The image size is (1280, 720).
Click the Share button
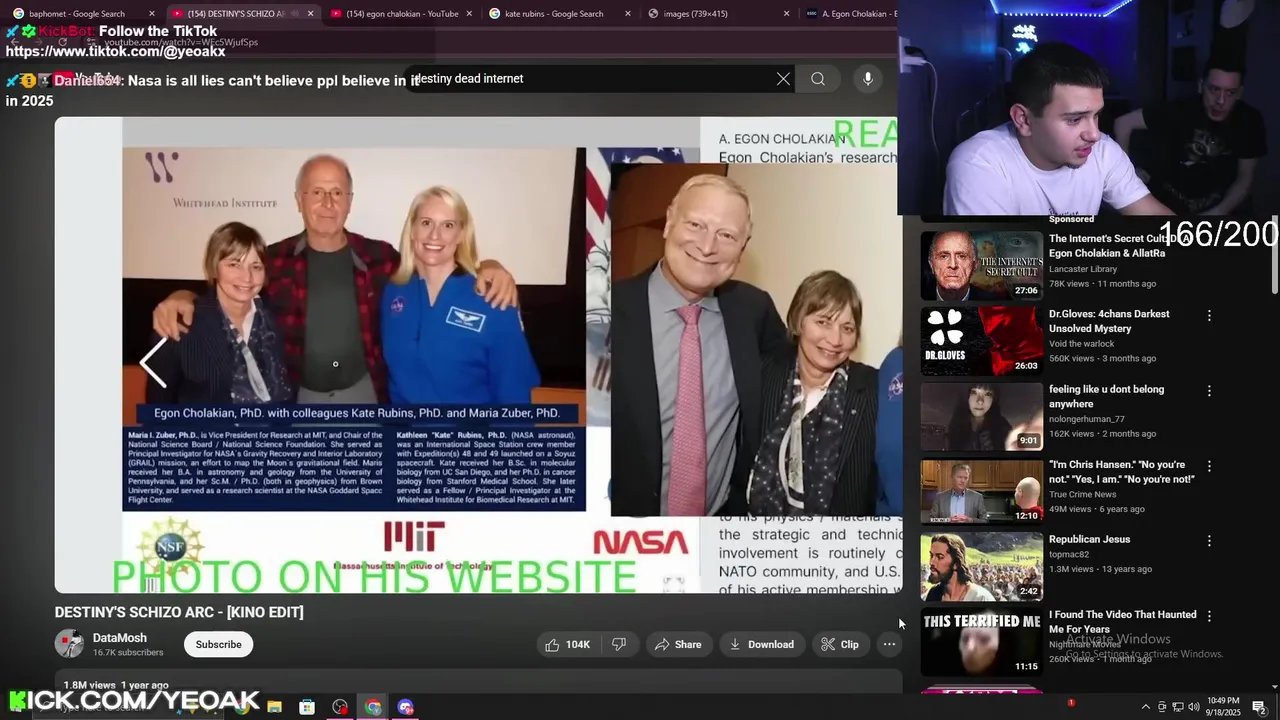[678, 645]
